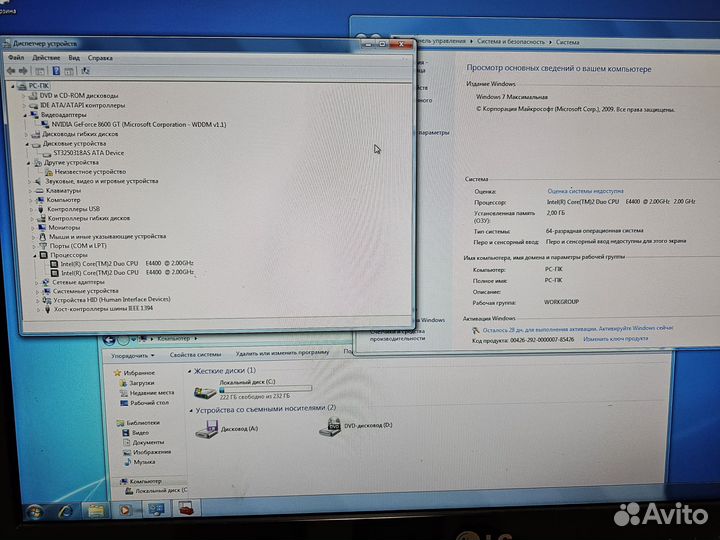Open the Действие menu
720x540 pixels.
point(46,58)
